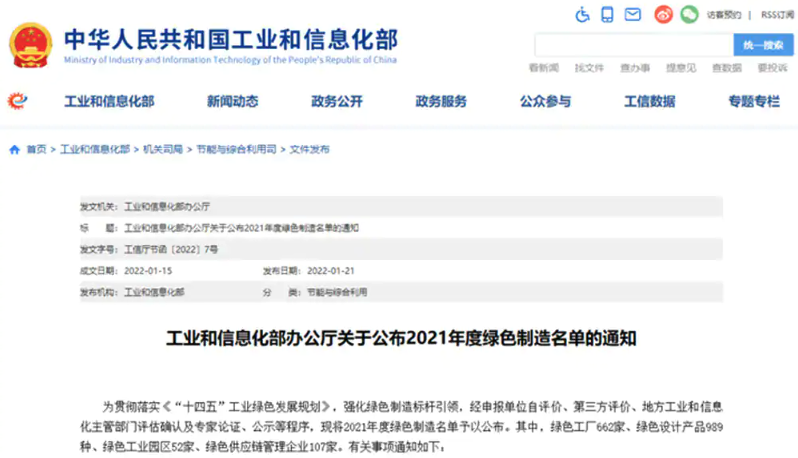The height and width of the screenshot is (458, 798).
Task: Go to the 工信数据 section
Action: [649, 102]
